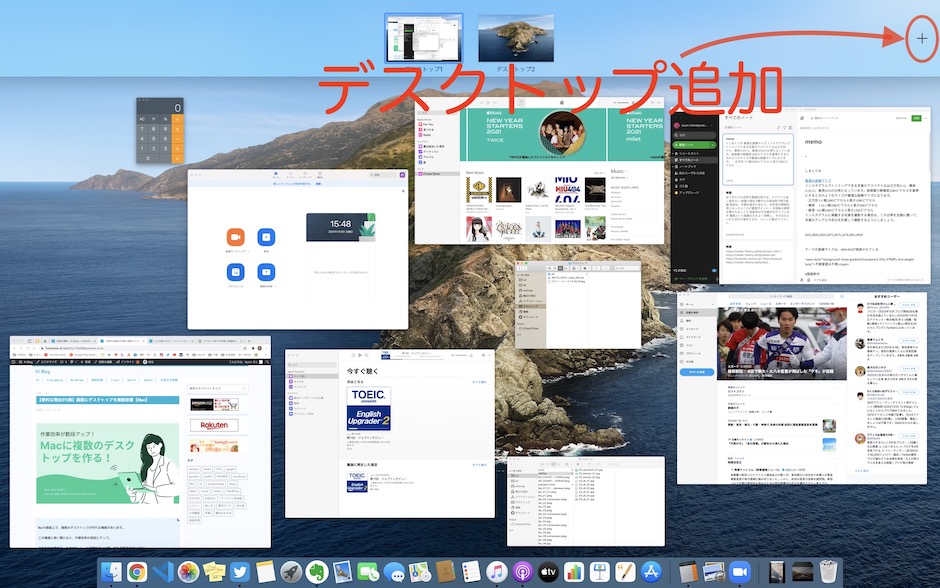Image resolution: width=940 pixels, height=588 pixels.
Task: Open Keynote from the Dock
Action: (x=599, y=572)
